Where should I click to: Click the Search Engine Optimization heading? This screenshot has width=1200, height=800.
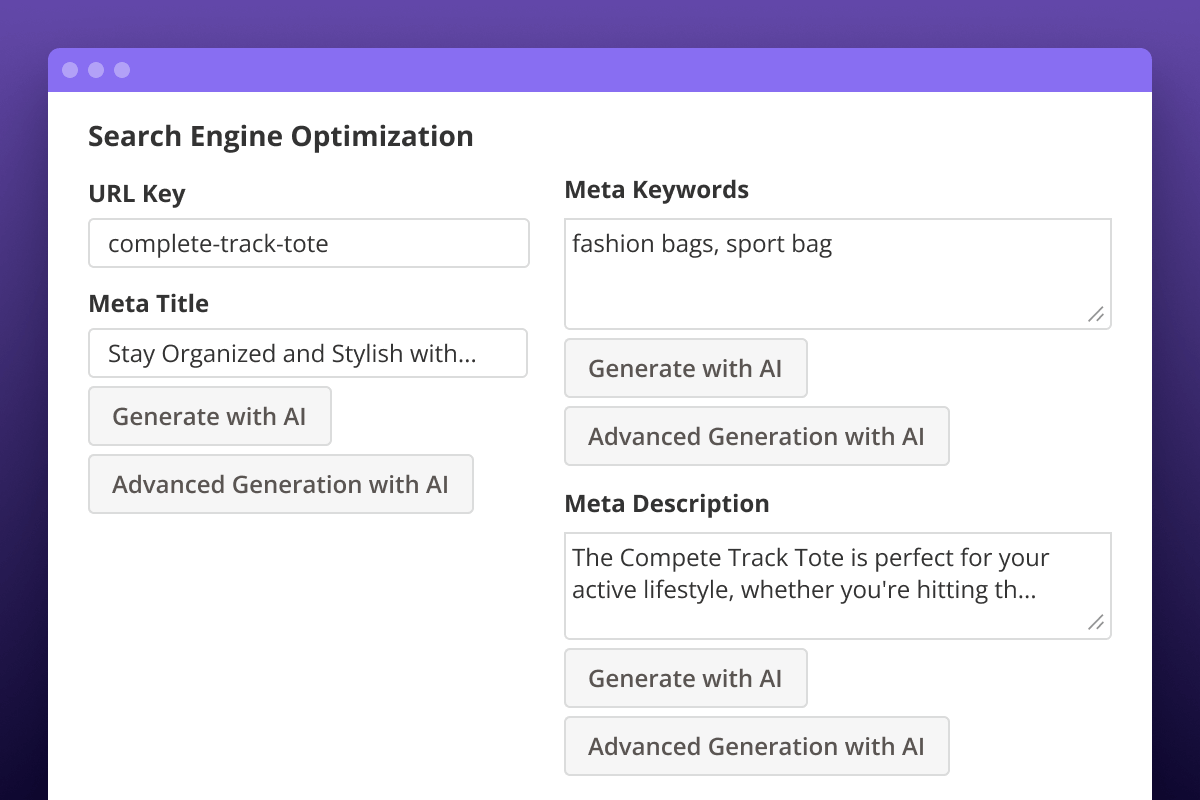click(280, 137)
